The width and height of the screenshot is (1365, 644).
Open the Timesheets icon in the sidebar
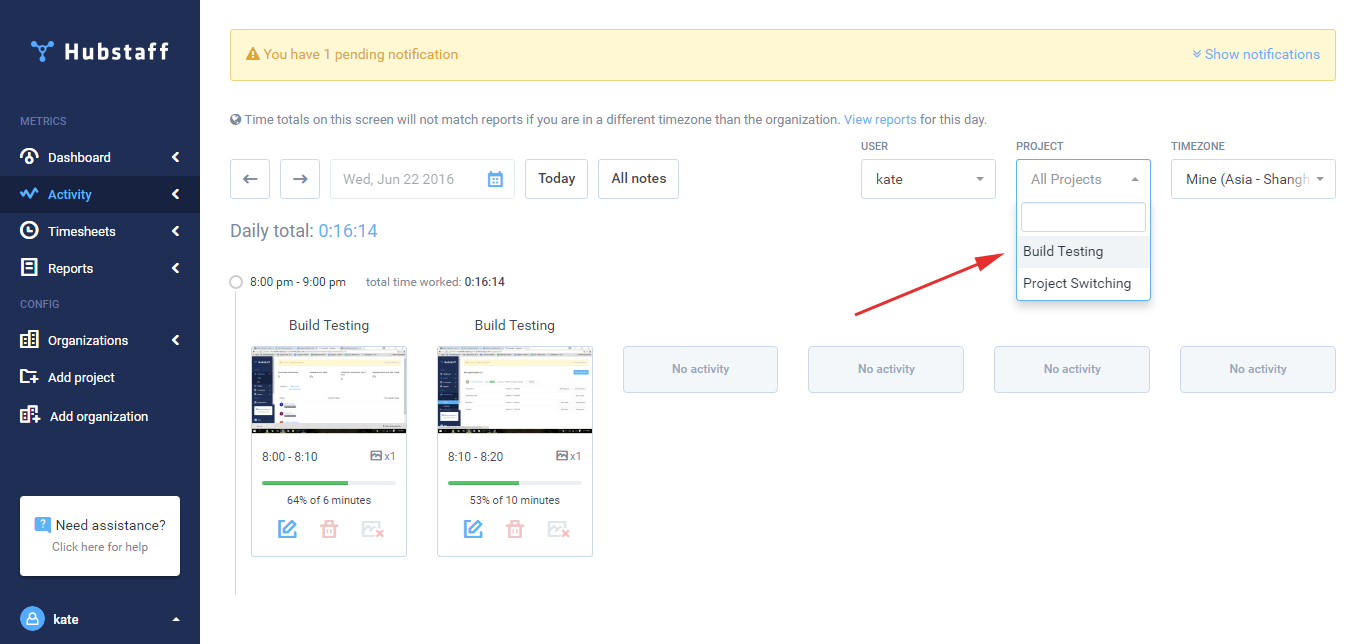(x=29, y=230)
